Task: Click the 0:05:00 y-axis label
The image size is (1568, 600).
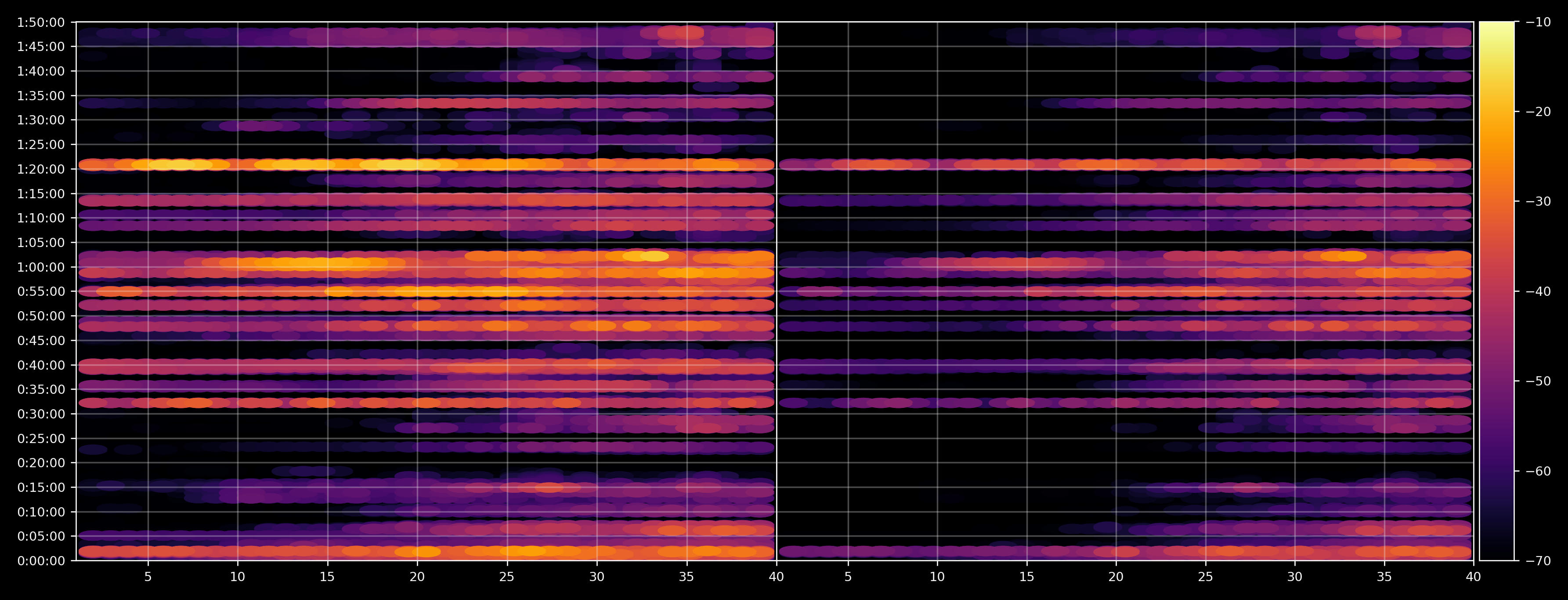Action: point(41,536)
